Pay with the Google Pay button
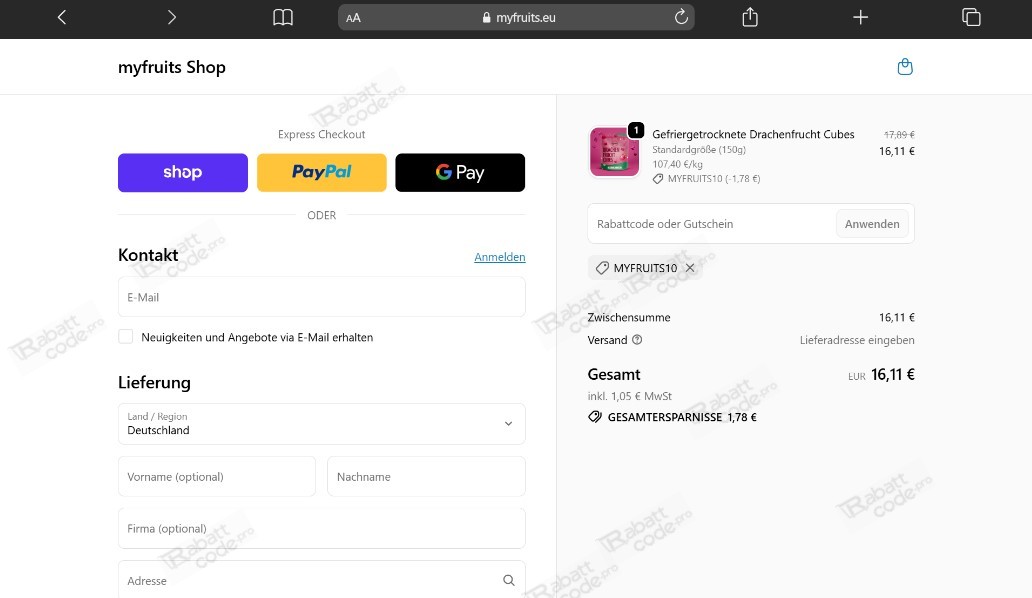 [x=460, y=172]
